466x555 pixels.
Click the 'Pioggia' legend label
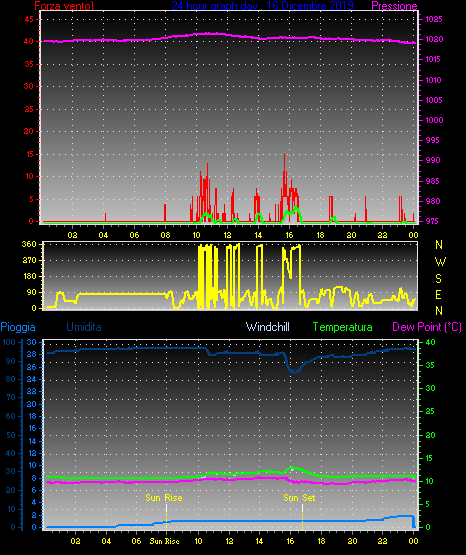point(18,327)
